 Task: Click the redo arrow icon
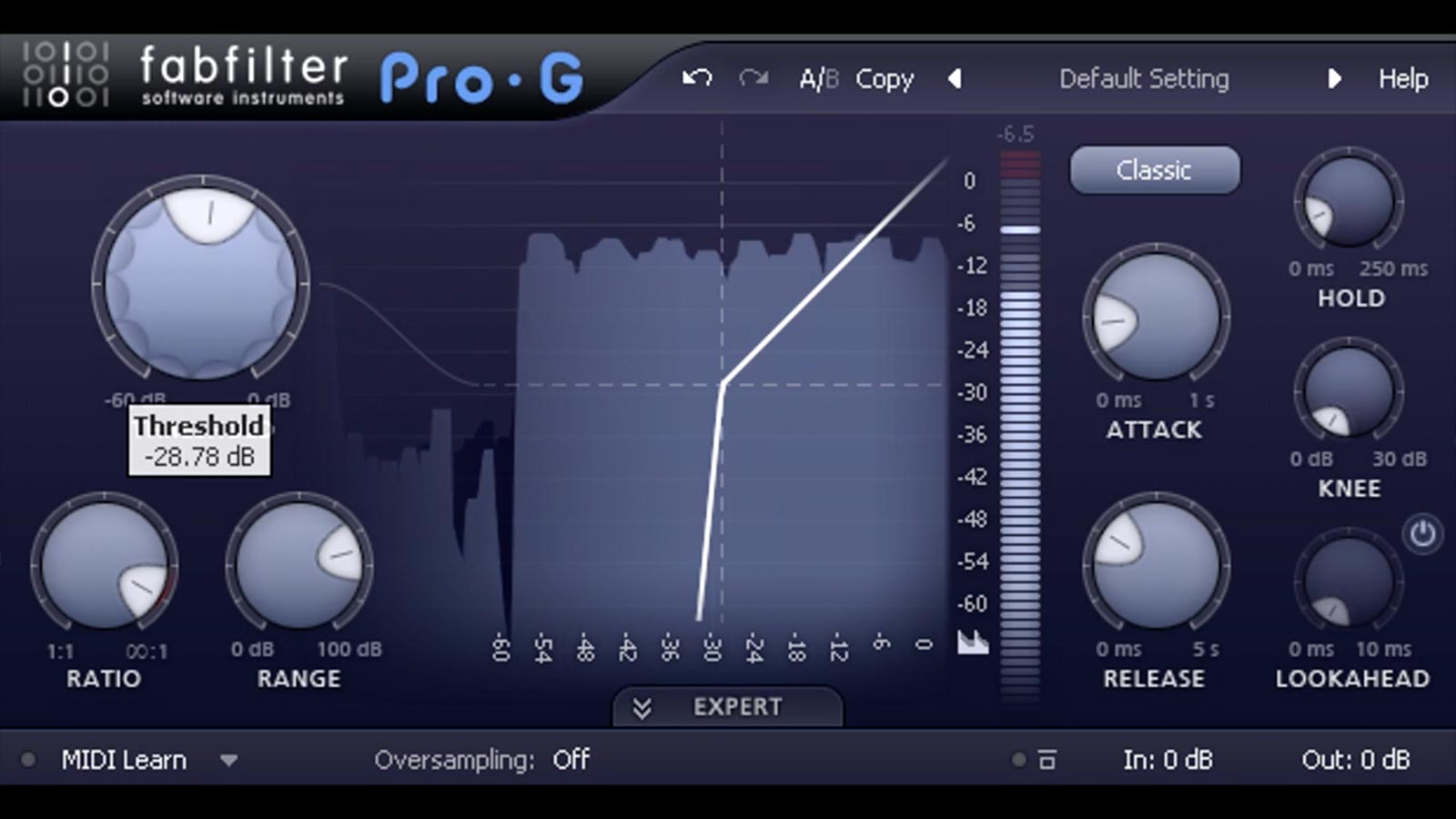(x=753, y=78)
